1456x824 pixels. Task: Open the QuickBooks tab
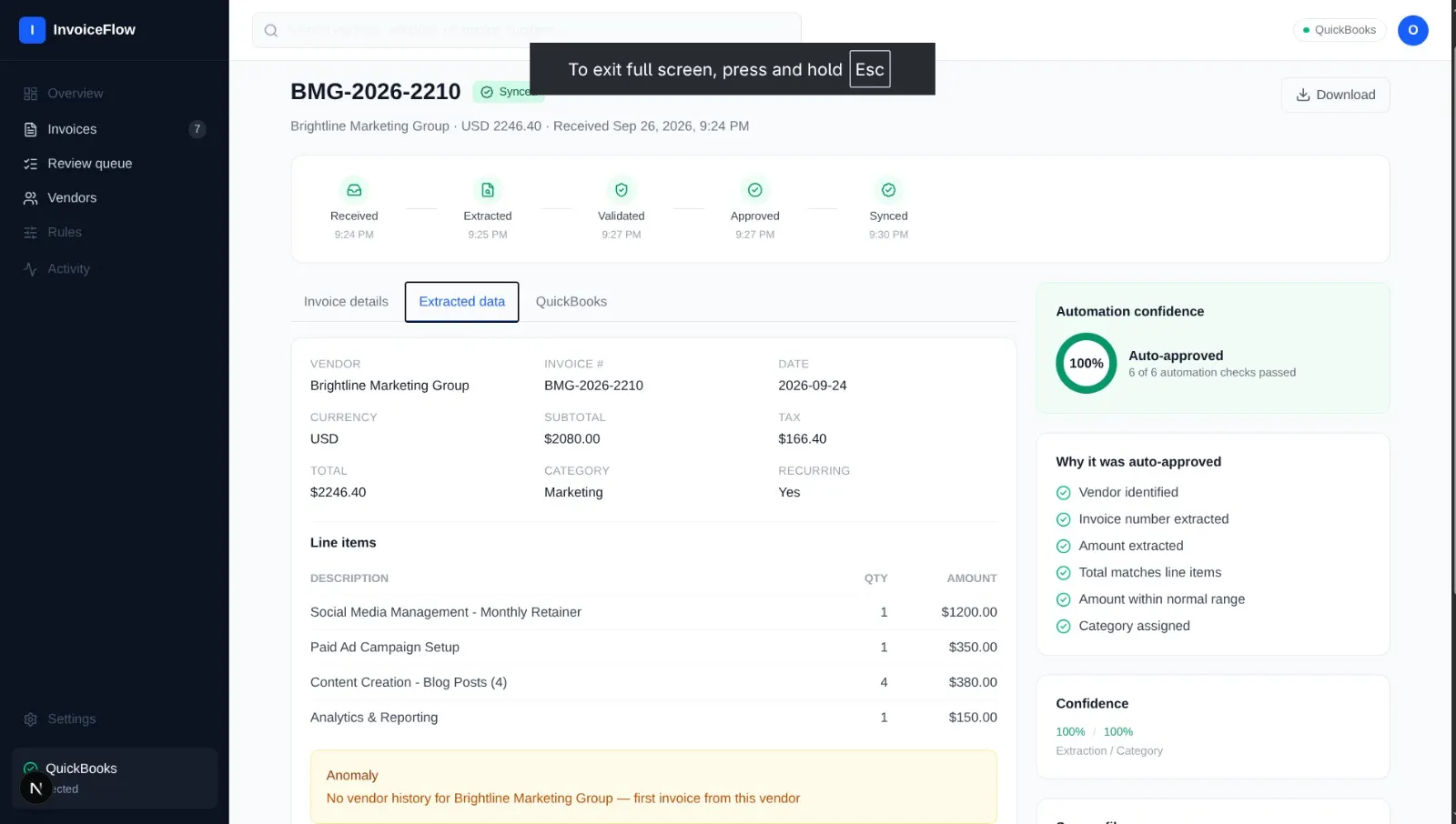tap(571, 302)
